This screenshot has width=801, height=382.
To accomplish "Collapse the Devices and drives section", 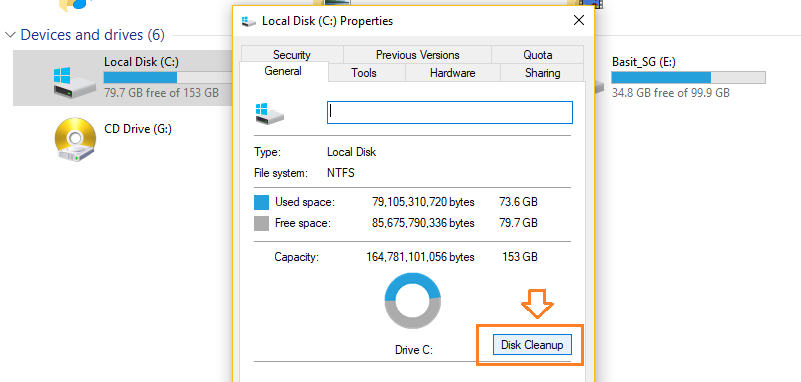I will click(x=10, y=35).
